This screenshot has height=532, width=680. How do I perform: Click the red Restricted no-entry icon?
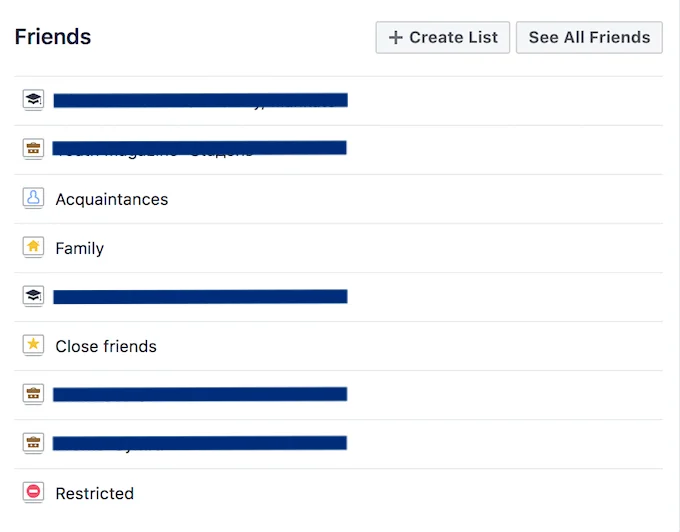coord(33,492)
